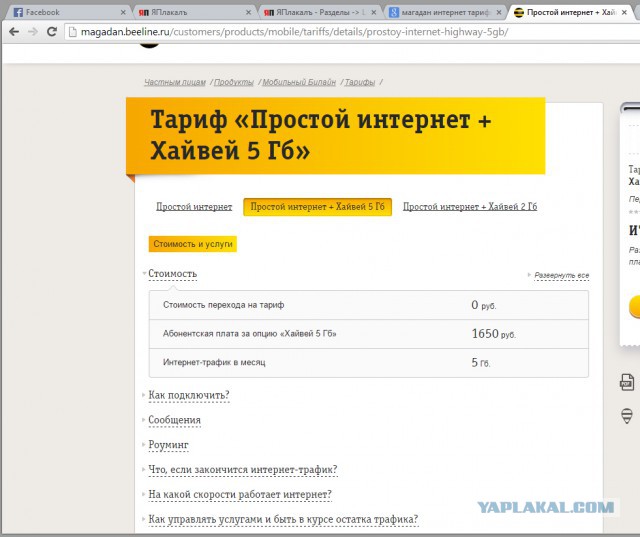
Task: Open the Мобильный Билайн breadcrumb link
Action: pos(299,82)
